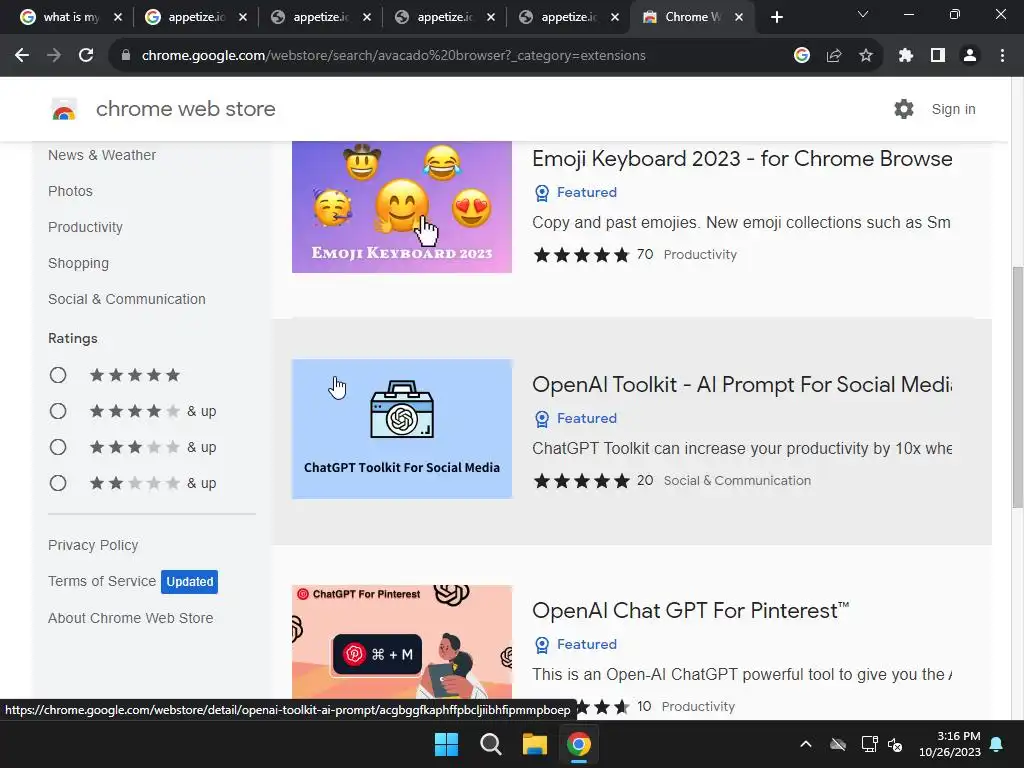Open About Chrome Web Store link
The width and height of the screenshot is (1024, 768).
tap(131, 618)
